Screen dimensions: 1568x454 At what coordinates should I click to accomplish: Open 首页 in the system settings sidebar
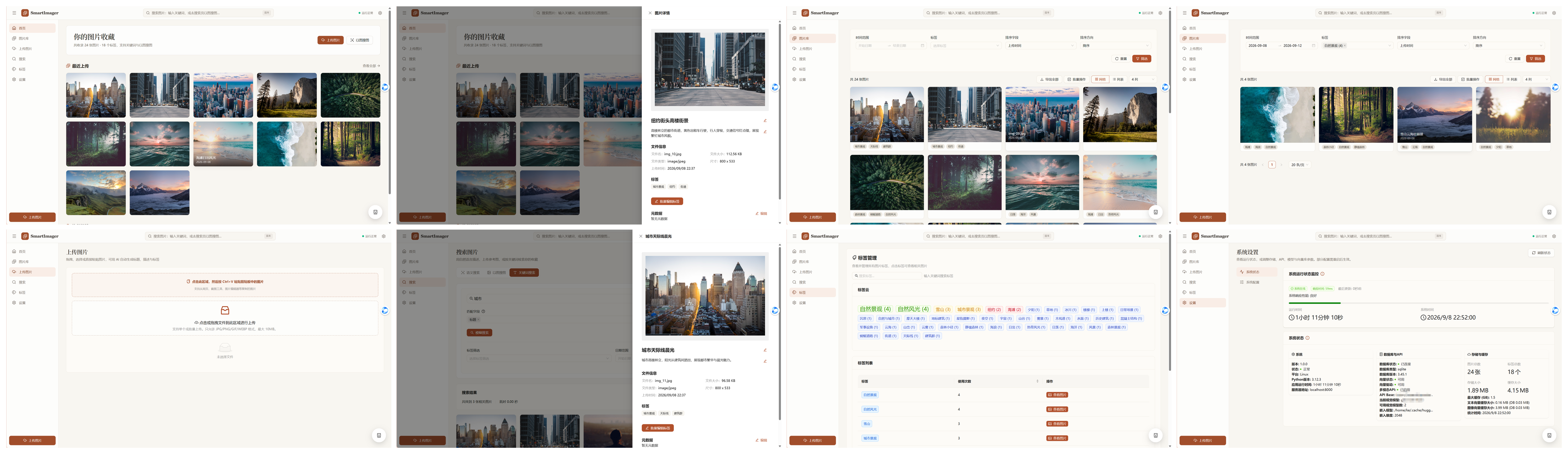click(1203, 251)
